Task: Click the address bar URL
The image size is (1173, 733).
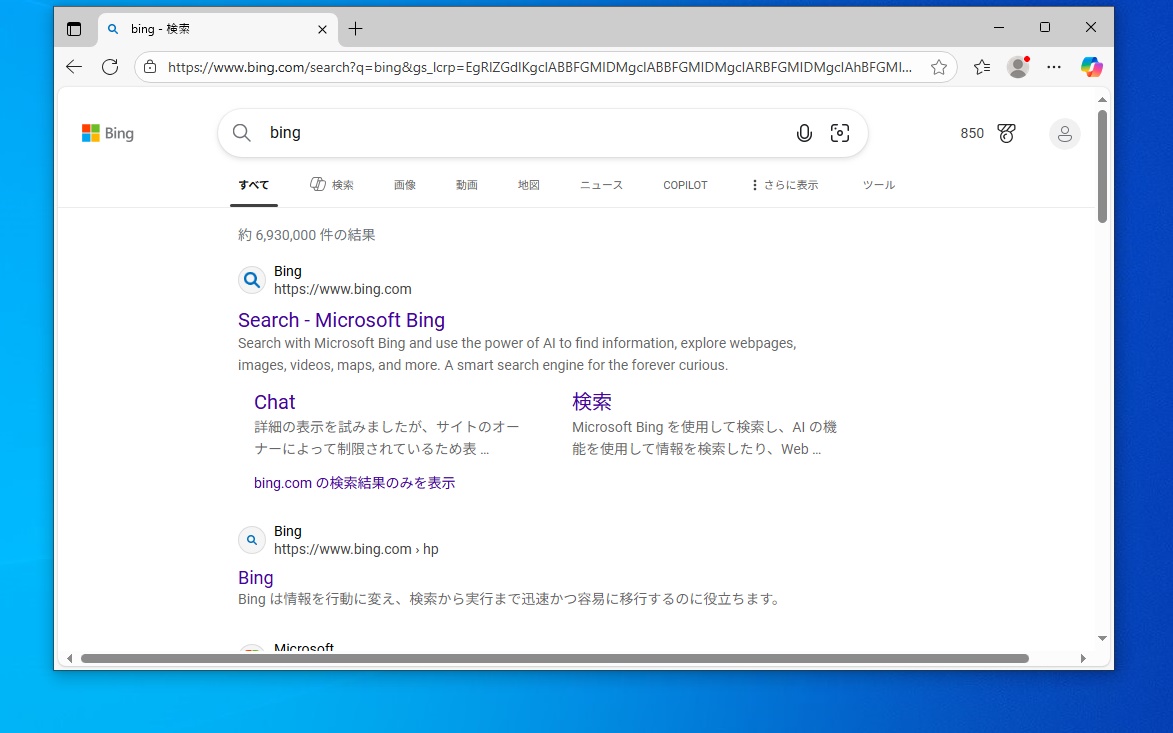Action: [539, 67]
